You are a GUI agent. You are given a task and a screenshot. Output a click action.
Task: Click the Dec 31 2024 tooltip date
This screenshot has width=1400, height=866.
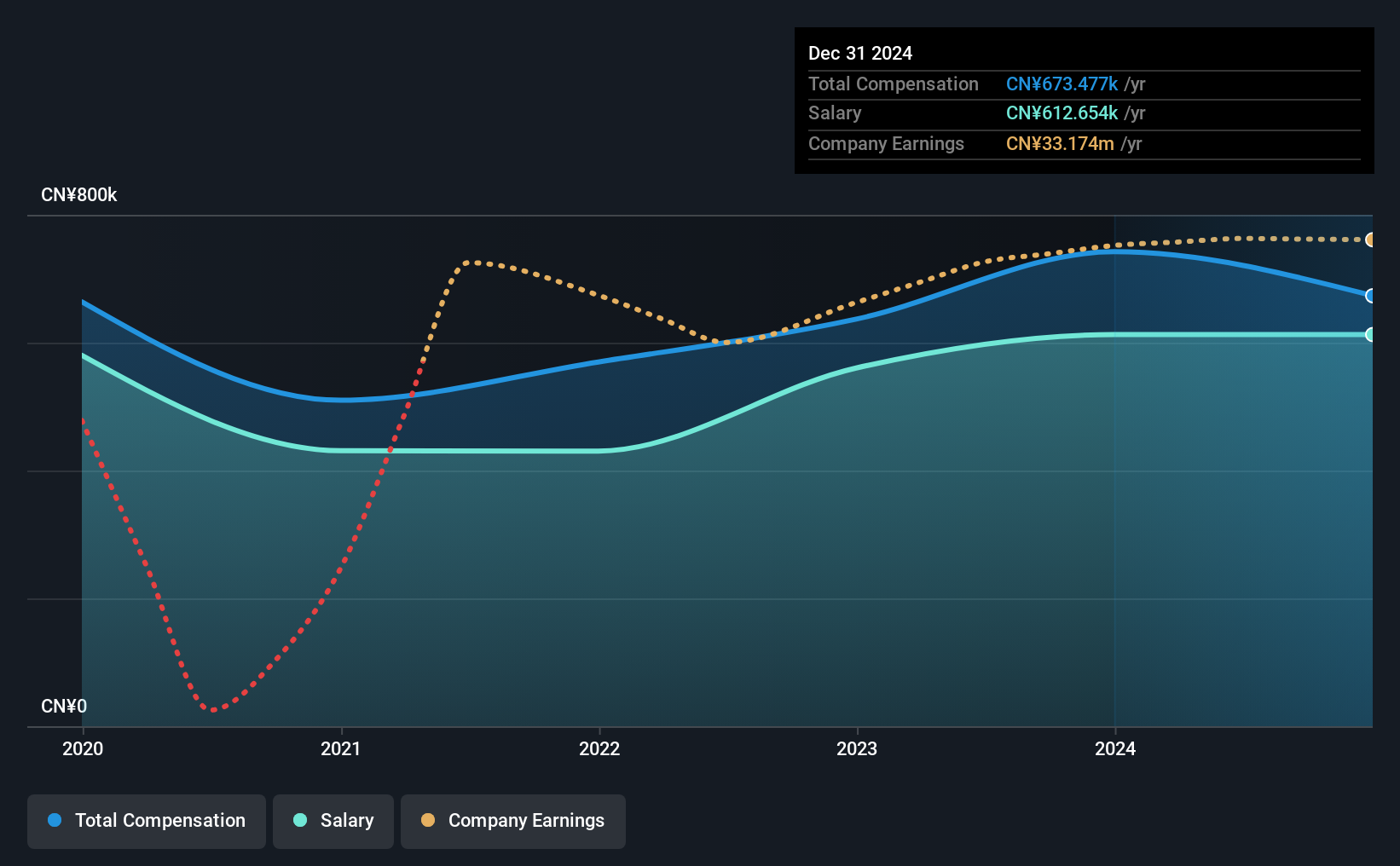[x=860, y=53]
